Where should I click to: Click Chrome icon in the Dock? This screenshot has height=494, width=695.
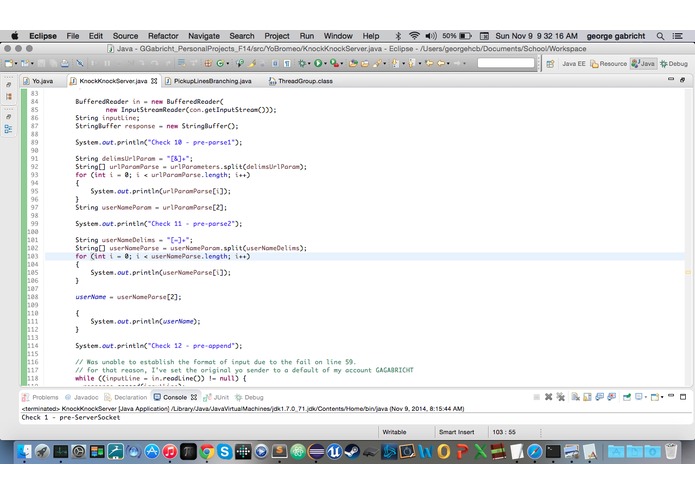pos(207,451)
